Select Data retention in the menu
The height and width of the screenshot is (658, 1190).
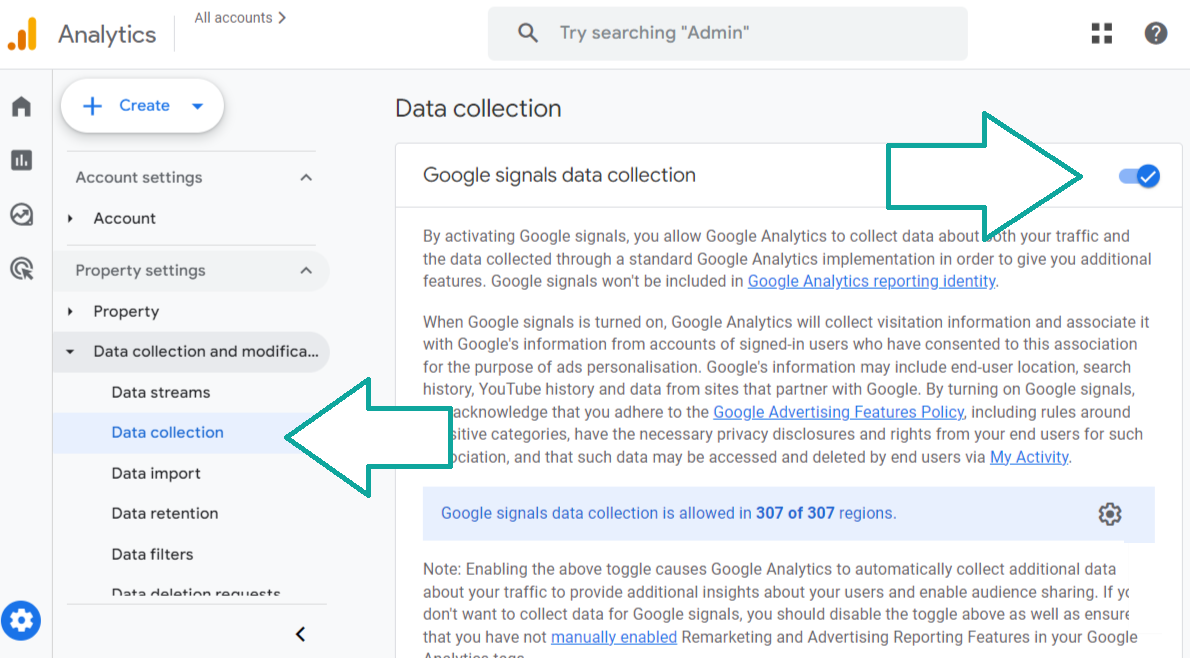coord(165,514)
